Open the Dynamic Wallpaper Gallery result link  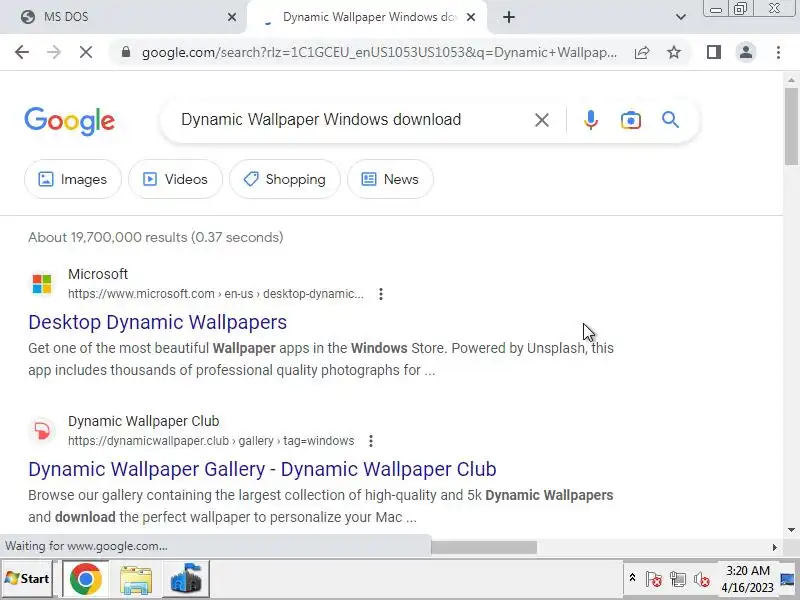pyautogui.click(x=262, y=469)
